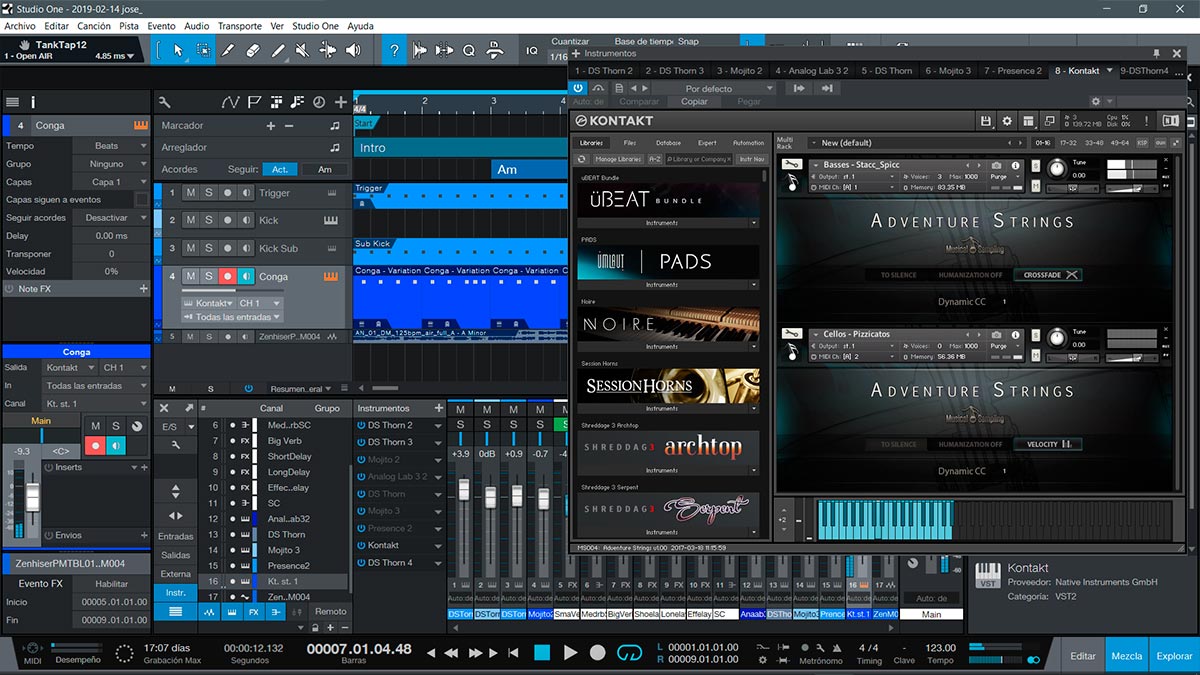Open the marker track flag icon
Viewport: 1200px width, 675px height.
click(x=254, y=102)
